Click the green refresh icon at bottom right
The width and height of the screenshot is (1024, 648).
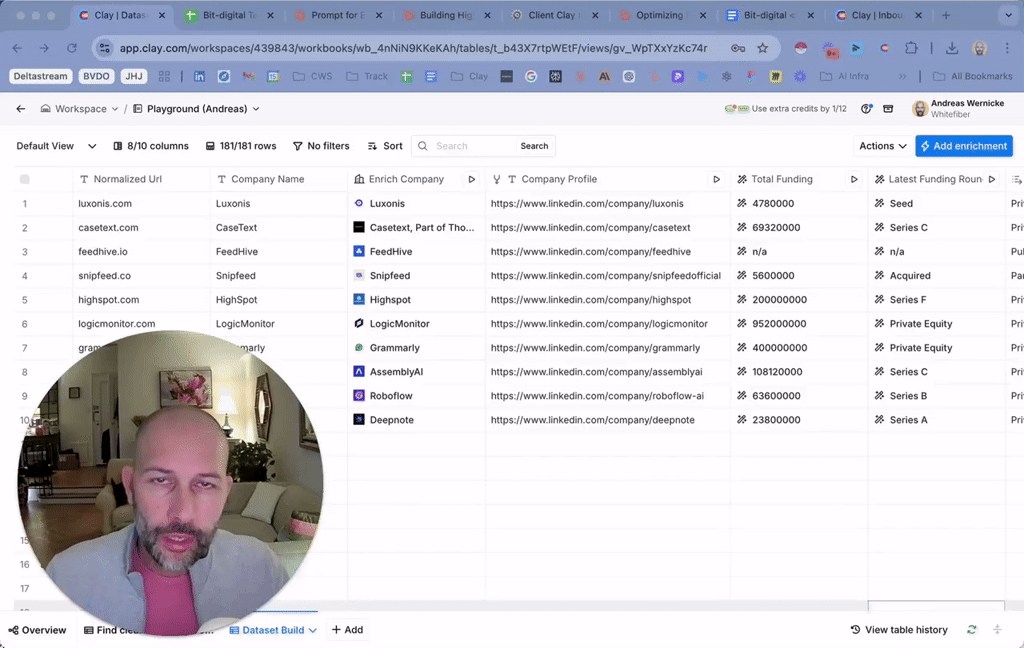click(x=972, y=630)
